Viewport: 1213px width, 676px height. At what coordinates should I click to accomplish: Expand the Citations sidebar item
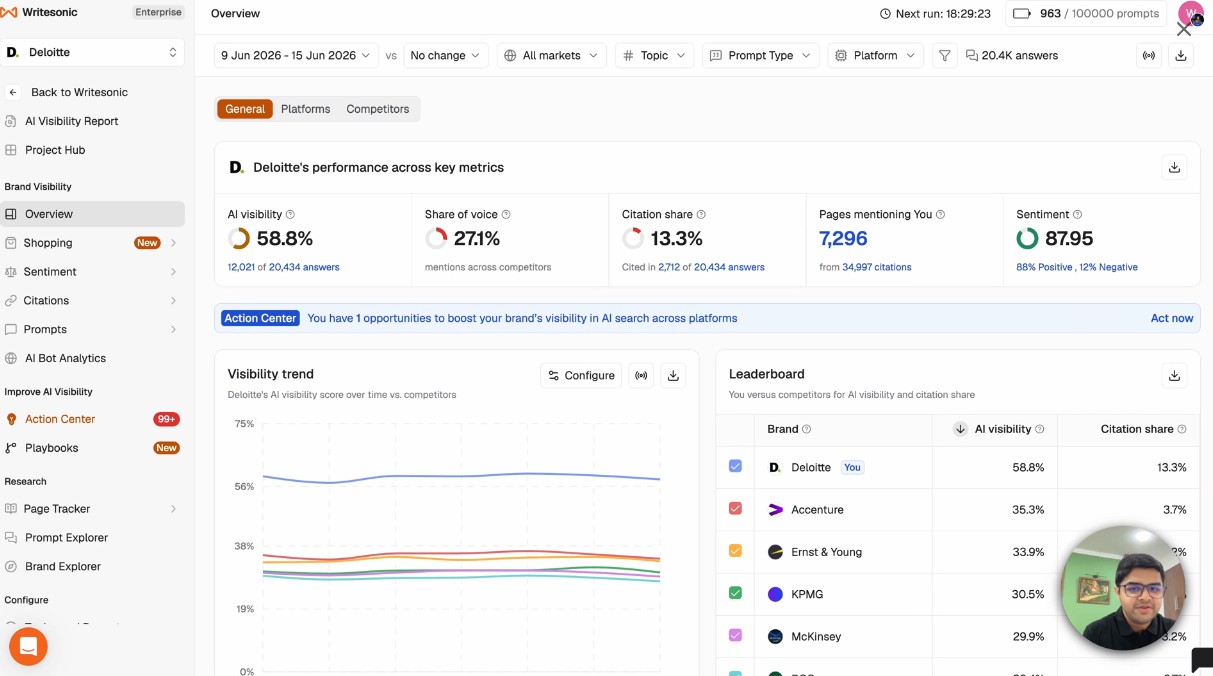point(173,301)
